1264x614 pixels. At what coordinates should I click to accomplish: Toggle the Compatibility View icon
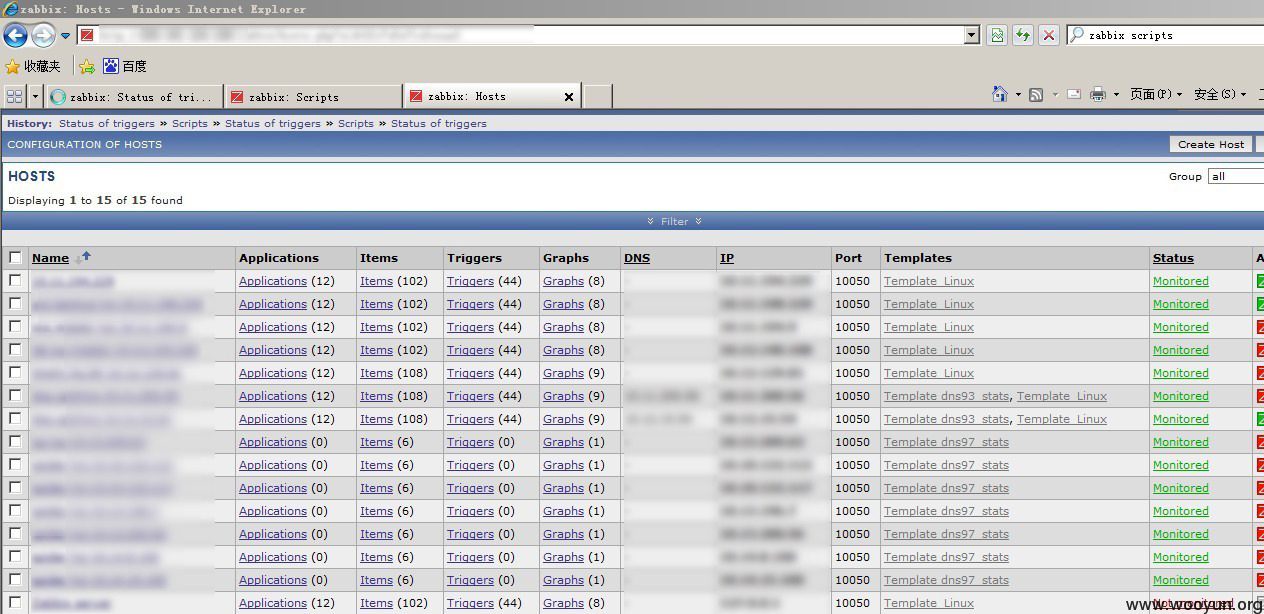point(997,35)
